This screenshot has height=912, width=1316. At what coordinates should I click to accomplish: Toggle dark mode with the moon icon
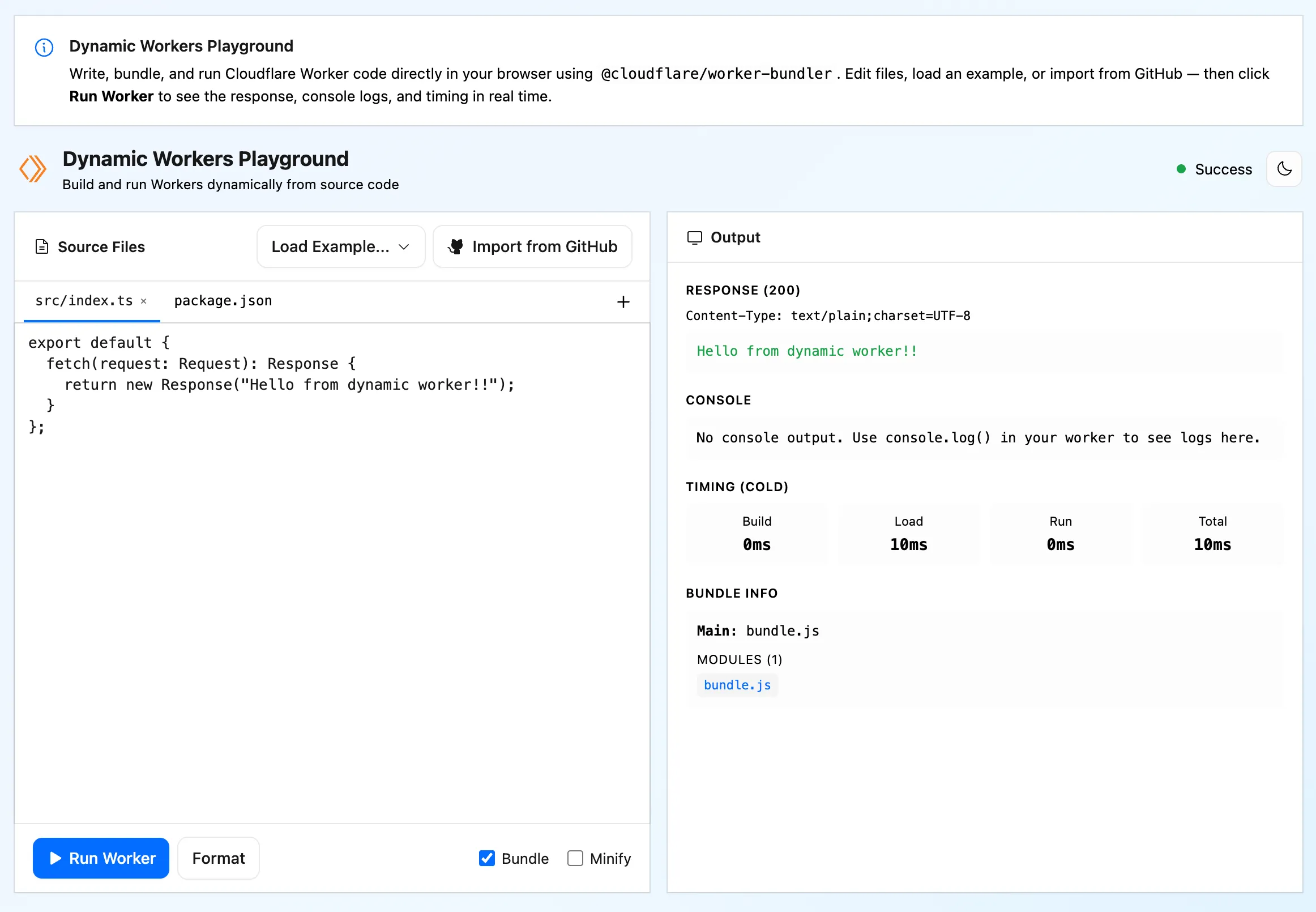(1284, 169)
